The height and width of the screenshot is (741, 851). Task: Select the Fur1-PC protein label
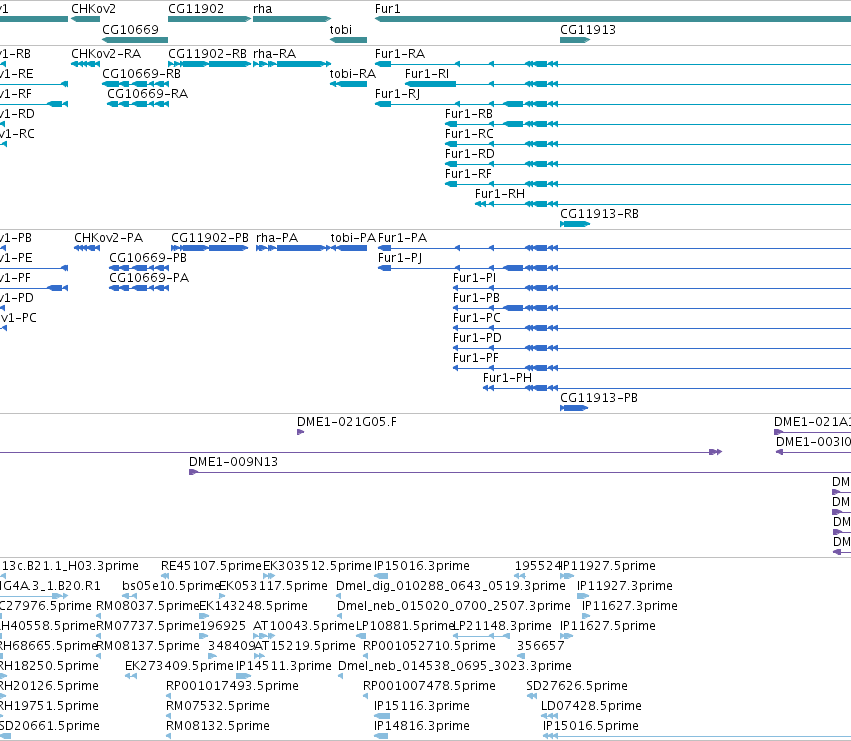click(477, 318)
